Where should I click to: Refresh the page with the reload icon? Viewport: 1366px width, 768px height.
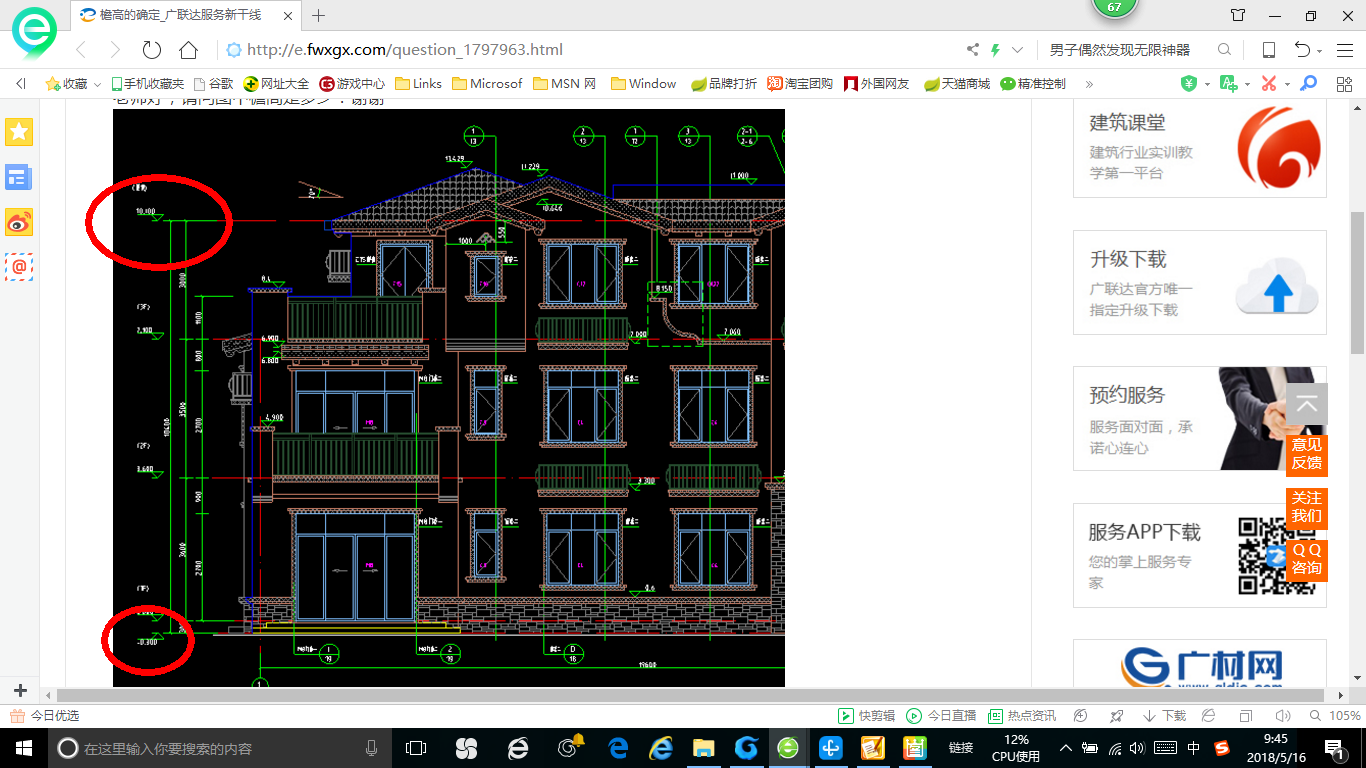[152, 50]
